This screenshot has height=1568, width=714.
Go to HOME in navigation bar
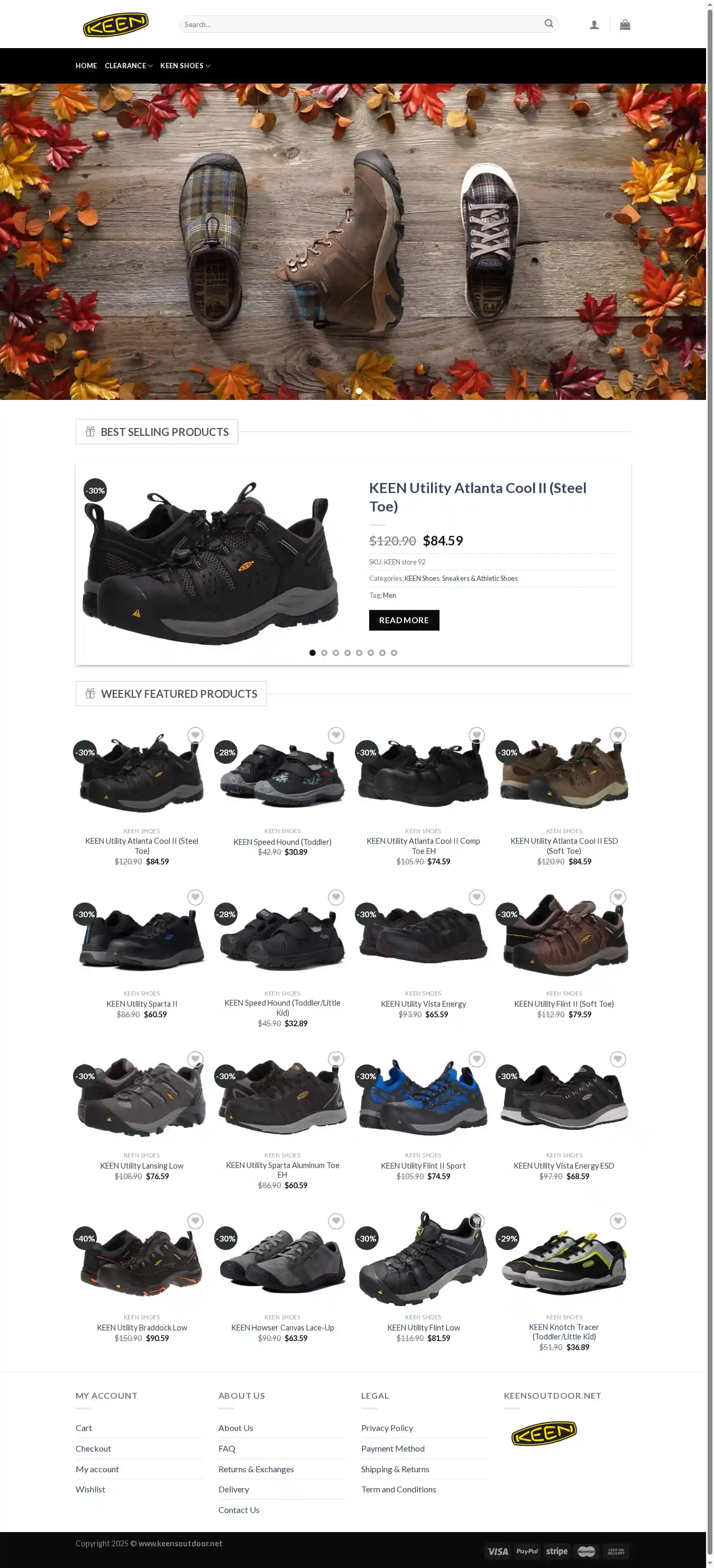tap(86, 66)
